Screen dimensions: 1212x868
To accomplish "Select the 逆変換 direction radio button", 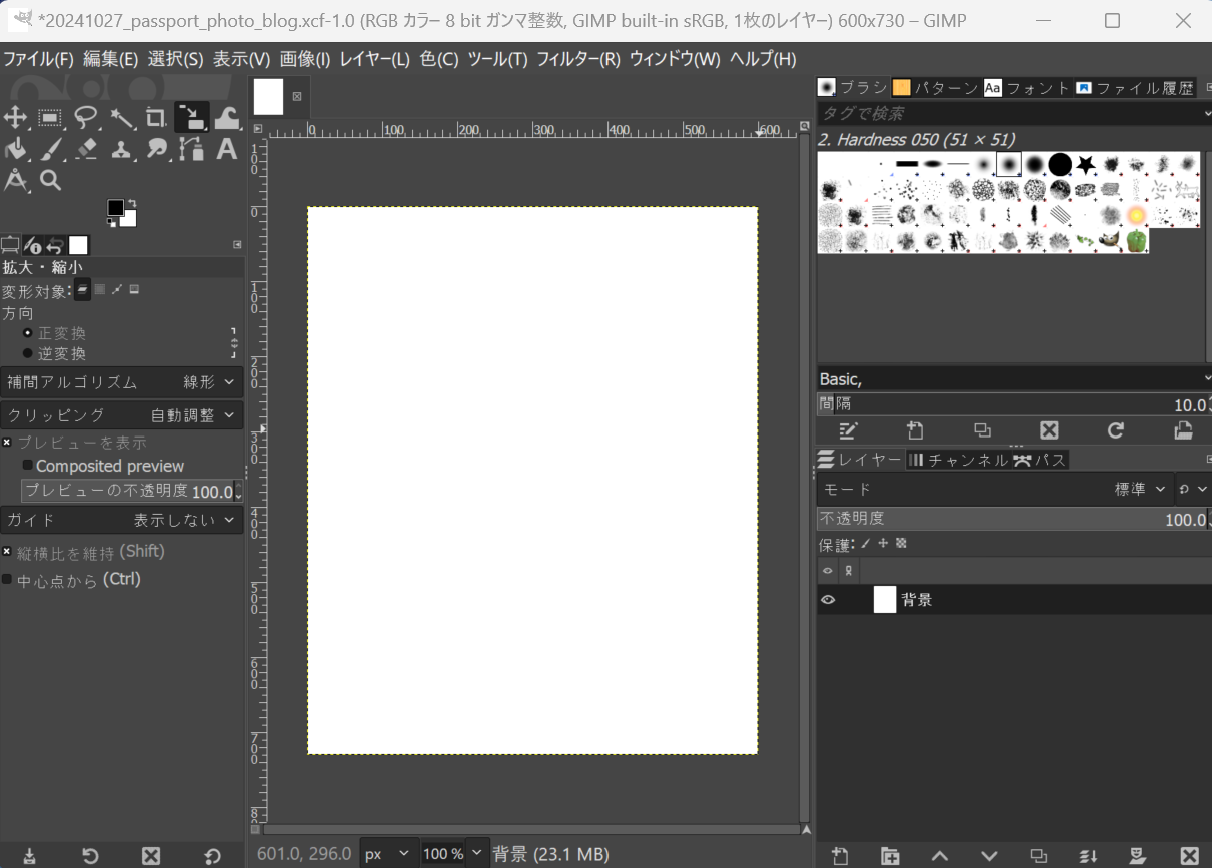I will [x=28, y=353].
